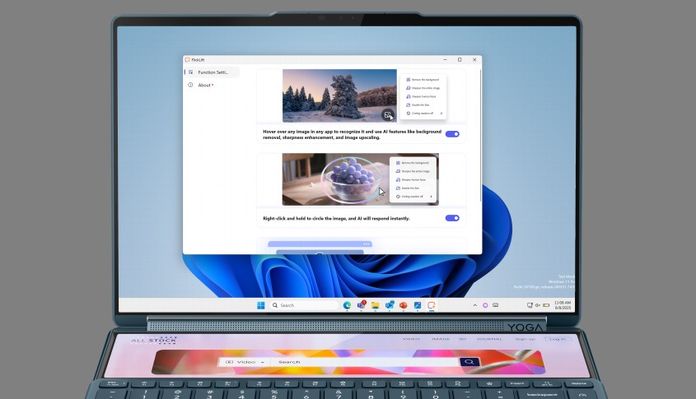Open Teams with notification badge on taskbar

[x=361, y=305]
